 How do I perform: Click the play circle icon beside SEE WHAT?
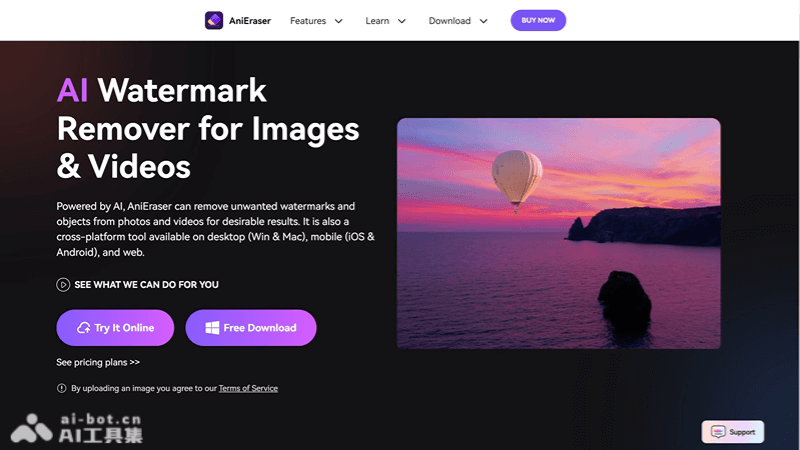coord(63,285)
